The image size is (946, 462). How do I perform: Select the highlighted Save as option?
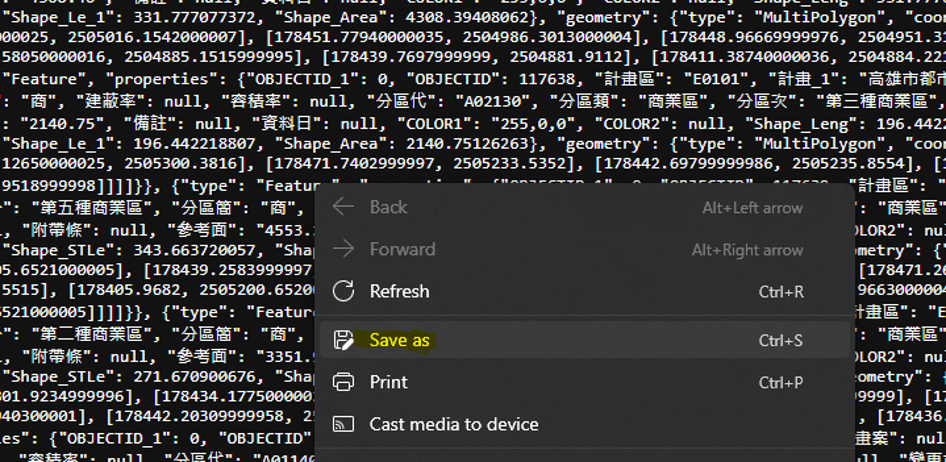pyautogui.click(x=399, y=340)
